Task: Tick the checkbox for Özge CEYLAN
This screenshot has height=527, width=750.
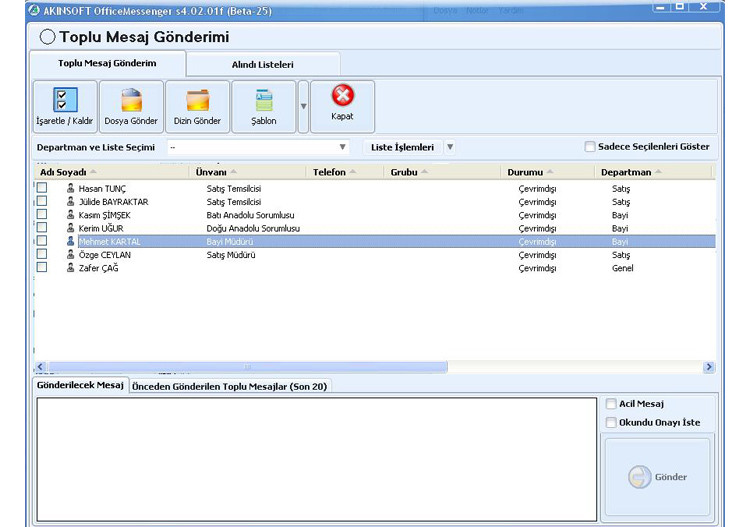Action: 42,254
